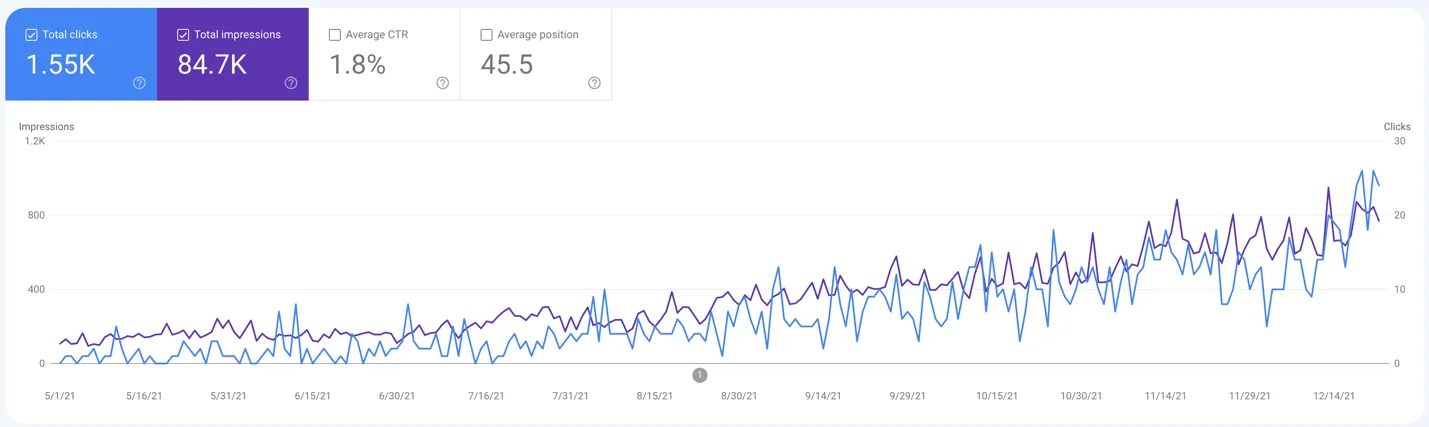Click the Average CTR help question mark
The width and height of the screenshot is (1429, 427).
click(443, 83)
